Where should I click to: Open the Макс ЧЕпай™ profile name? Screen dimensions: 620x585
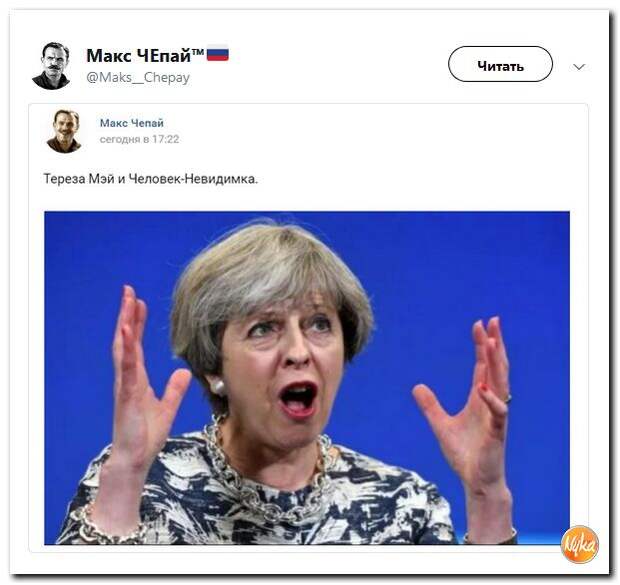(x=145, y=55)
